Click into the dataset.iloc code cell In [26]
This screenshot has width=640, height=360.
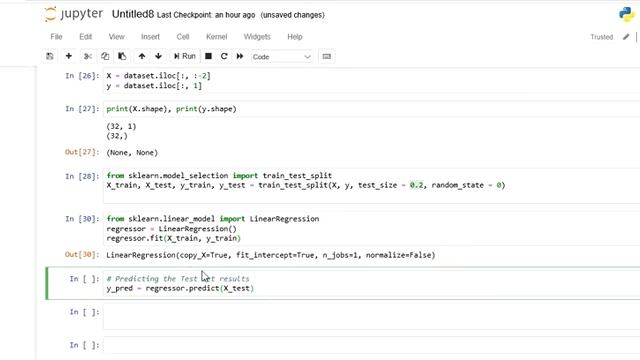tap(371, 81)
